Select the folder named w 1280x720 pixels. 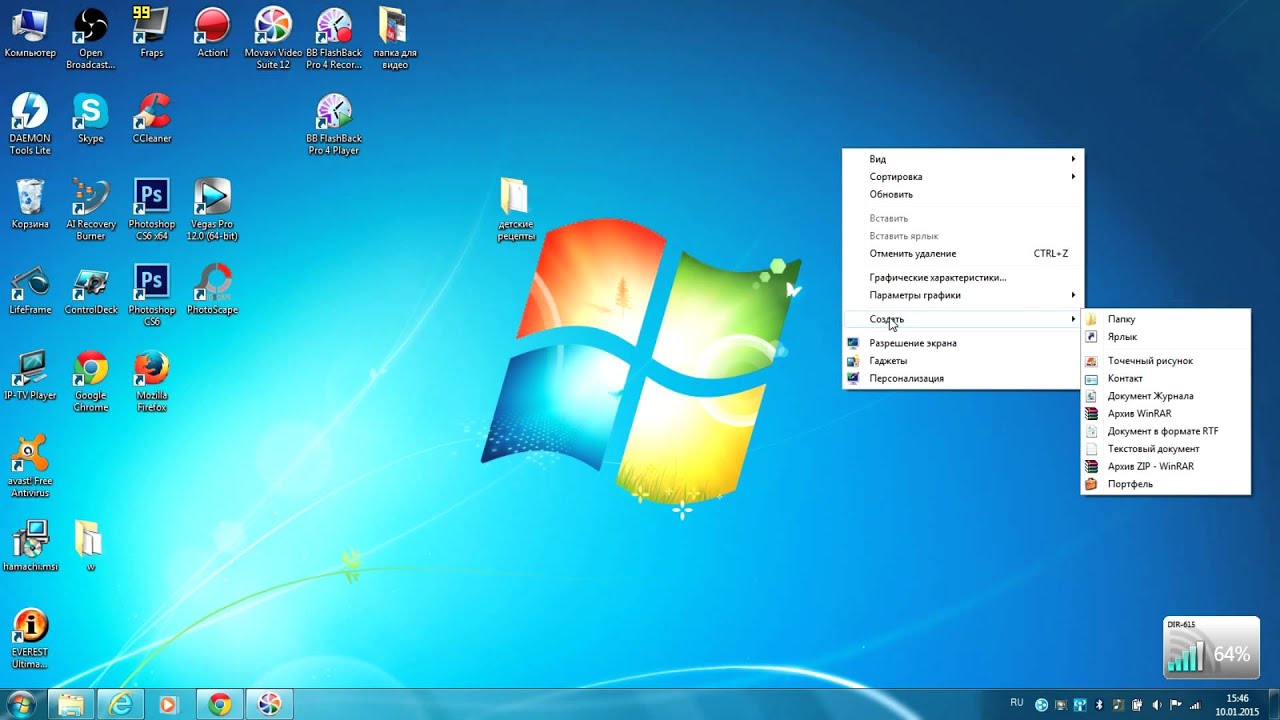90,546
